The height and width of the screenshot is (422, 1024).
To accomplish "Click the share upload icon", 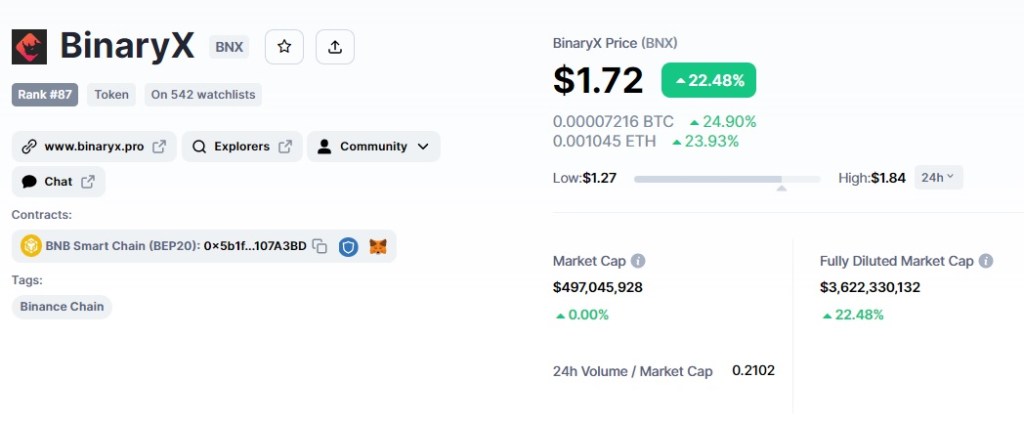I will point(335,47).
